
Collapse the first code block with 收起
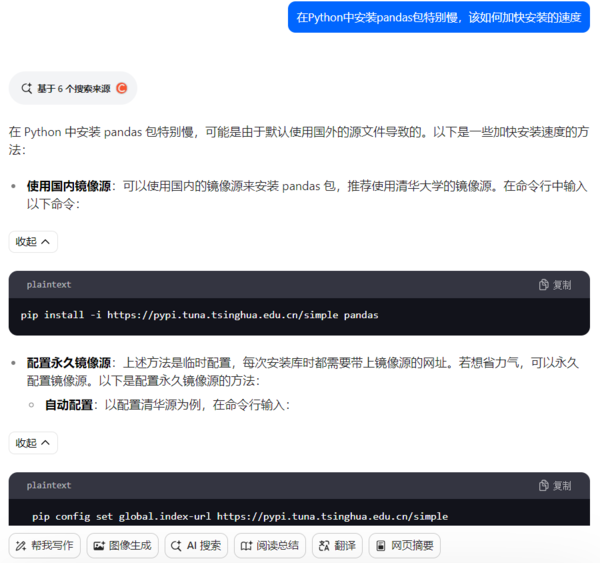pos(33,242)
